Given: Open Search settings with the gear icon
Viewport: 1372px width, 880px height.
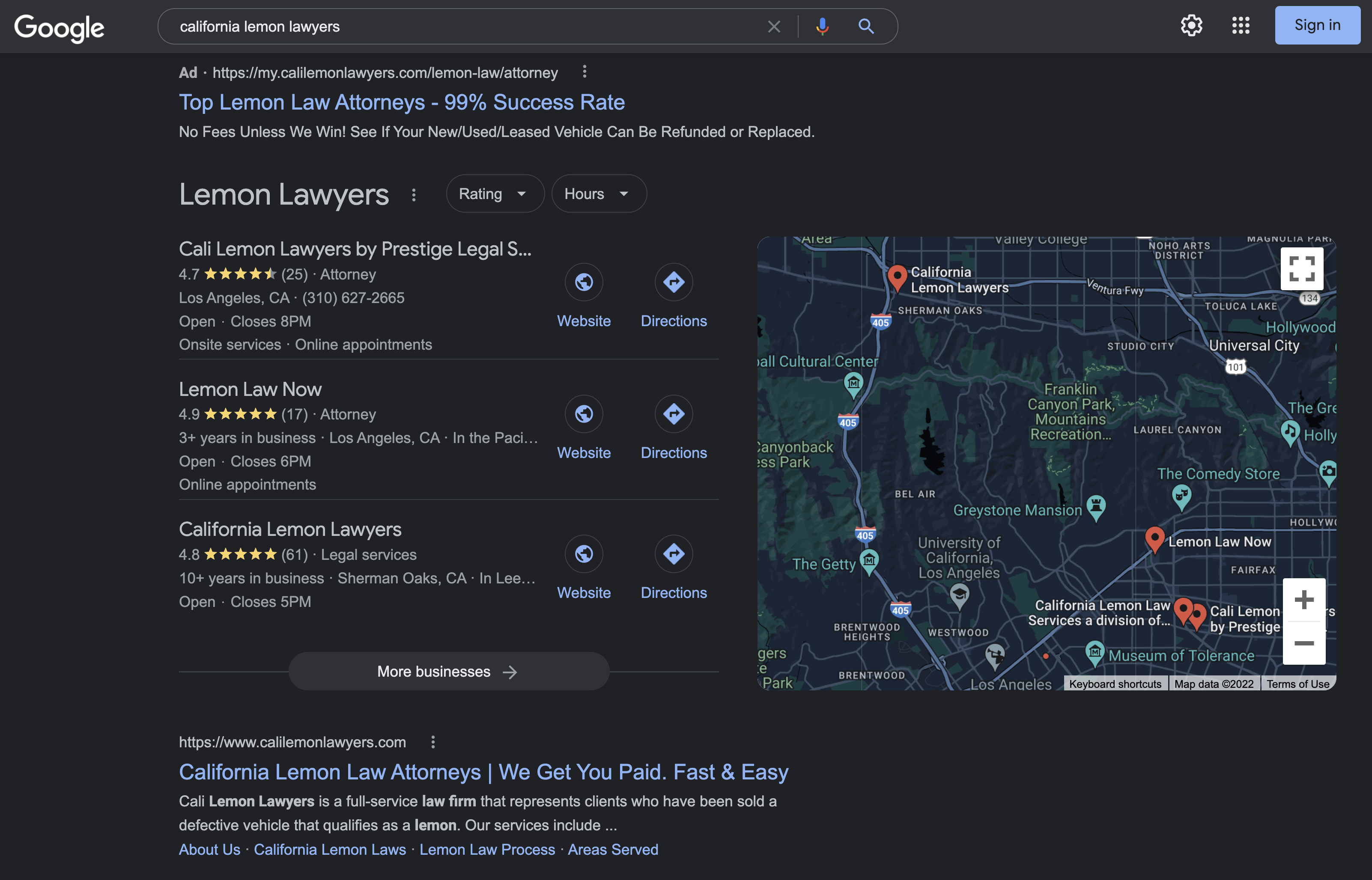Looking at the screenshot, I should point(1191,26).
